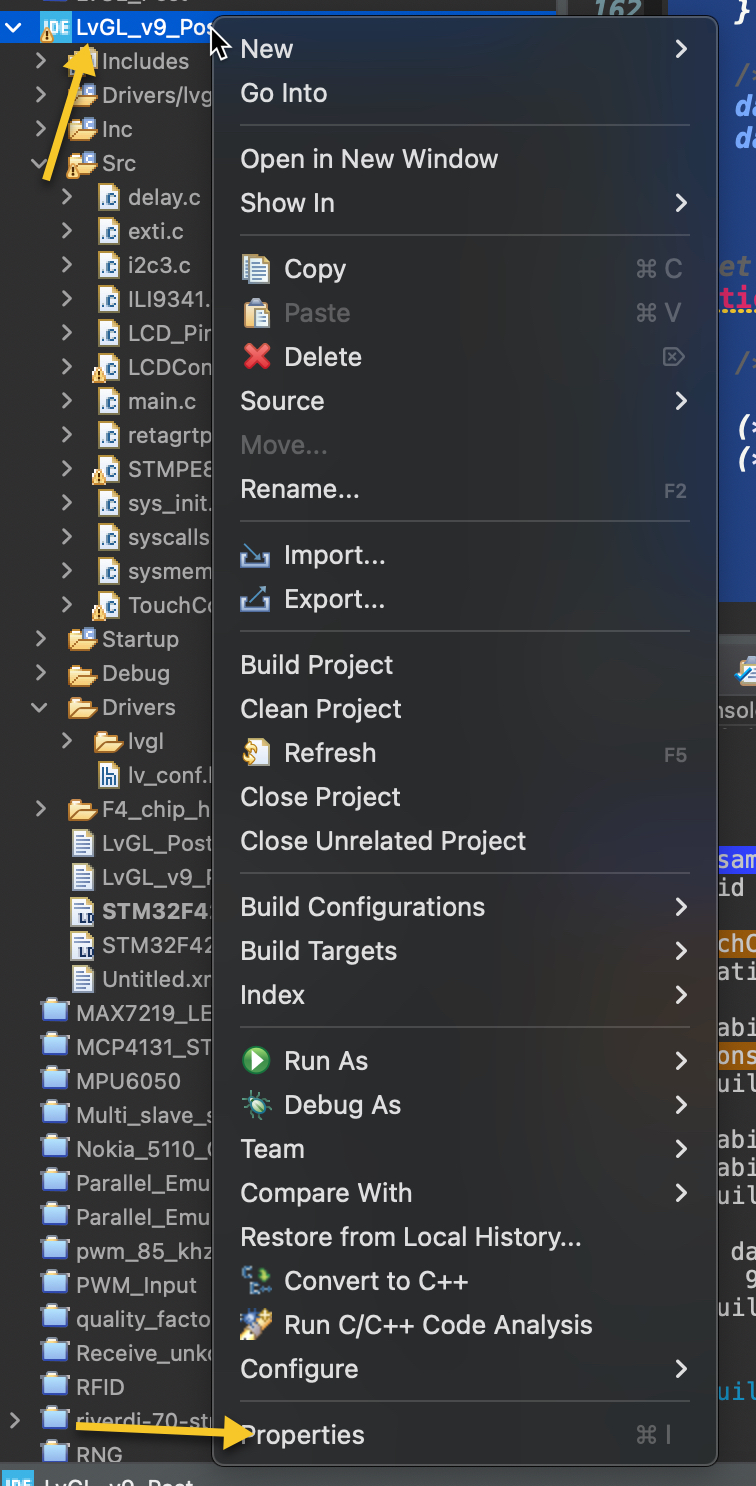Open Properties from the context menu
The height and width of the screenshot is (1486, 756).
pyautogui.click(x=304, y=1435)
